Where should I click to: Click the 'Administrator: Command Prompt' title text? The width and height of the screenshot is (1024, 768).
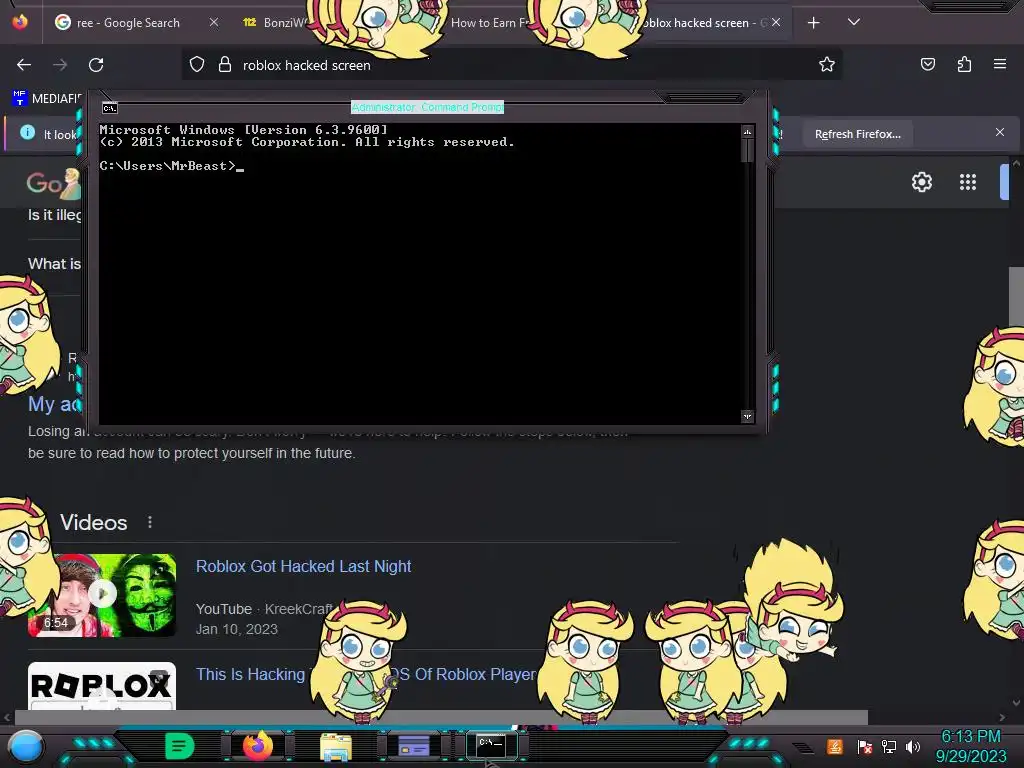point(427,107)
